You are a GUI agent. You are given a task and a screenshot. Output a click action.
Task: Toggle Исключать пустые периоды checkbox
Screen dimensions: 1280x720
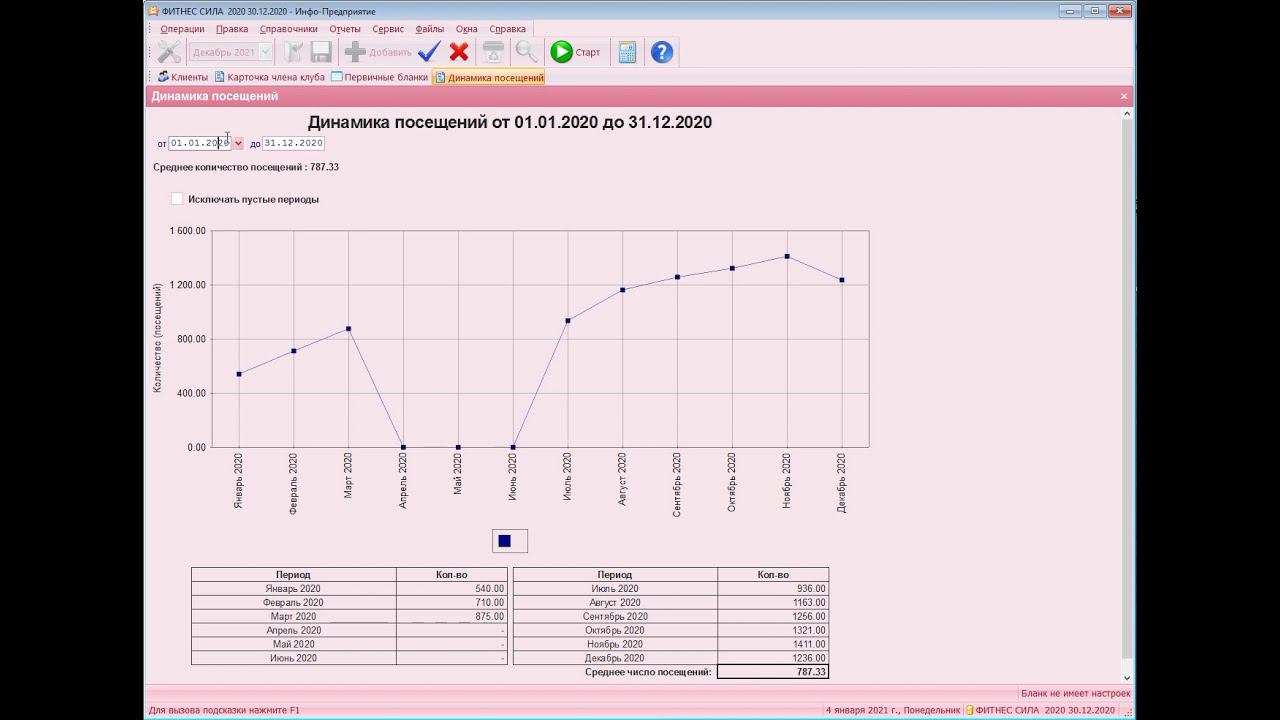177,199
